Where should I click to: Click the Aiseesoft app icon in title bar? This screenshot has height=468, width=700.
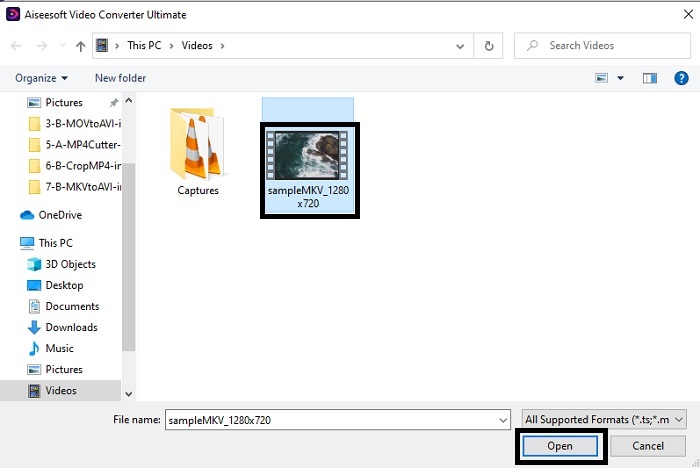pos(13,14)
